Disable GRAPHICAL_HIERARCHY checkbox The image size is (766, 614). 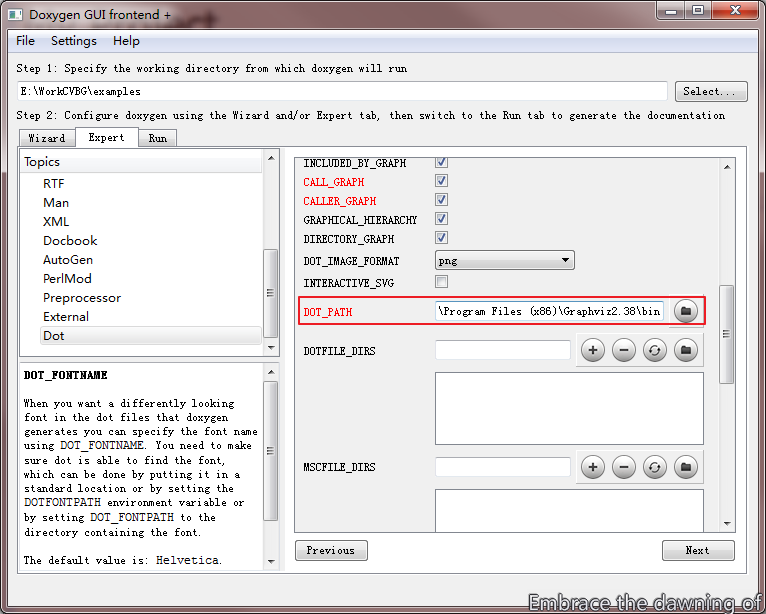tap(441, 219)
